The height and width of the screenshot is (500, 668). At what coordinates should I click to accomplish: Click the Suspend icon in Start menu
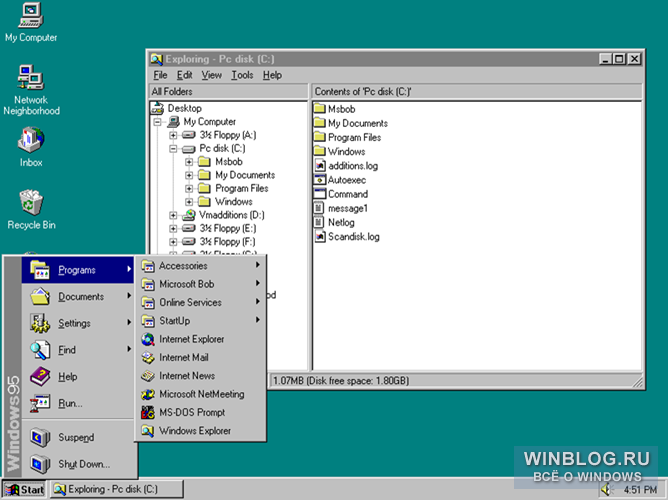[x=40, y=437]
